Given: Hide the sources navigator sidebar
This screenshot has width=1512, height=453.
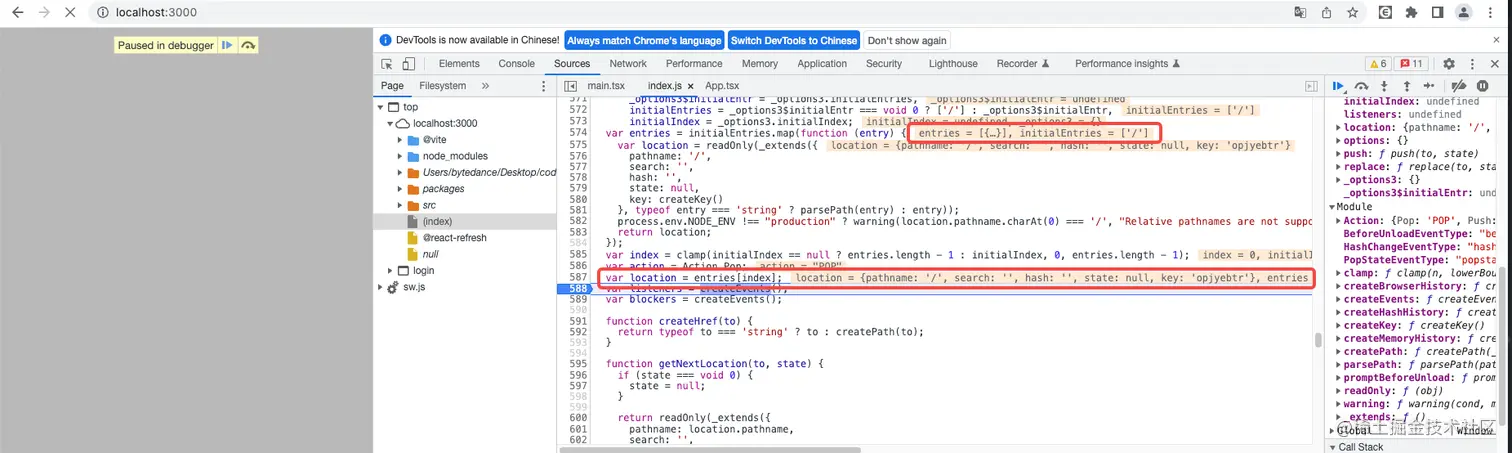Looking at the screenshot, I should click(571, 87).
